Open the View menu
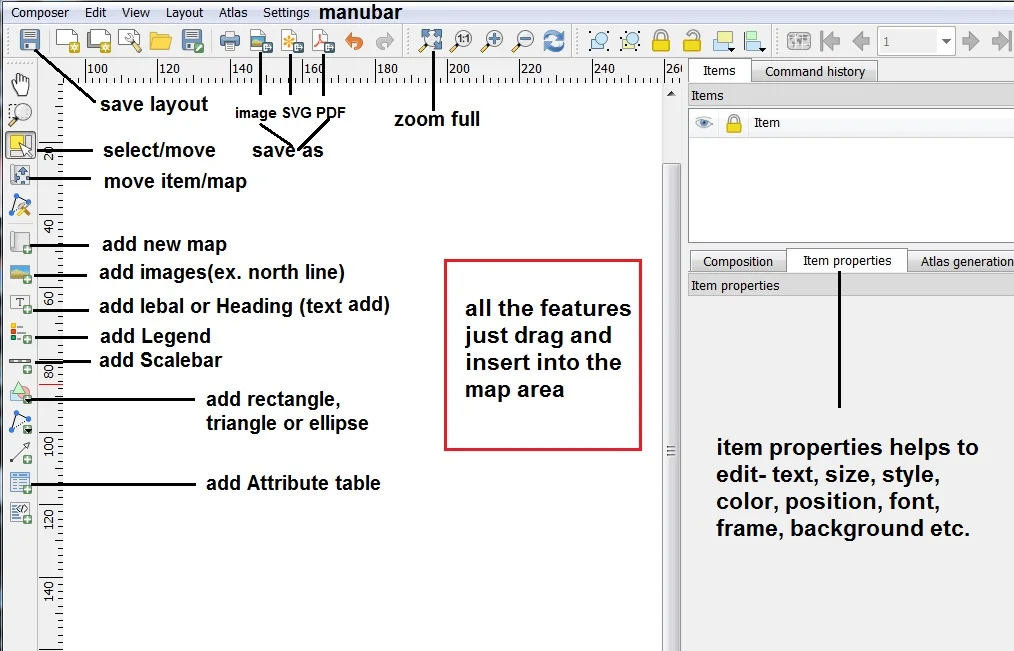The image size is (1014, 651). point(136,12)
